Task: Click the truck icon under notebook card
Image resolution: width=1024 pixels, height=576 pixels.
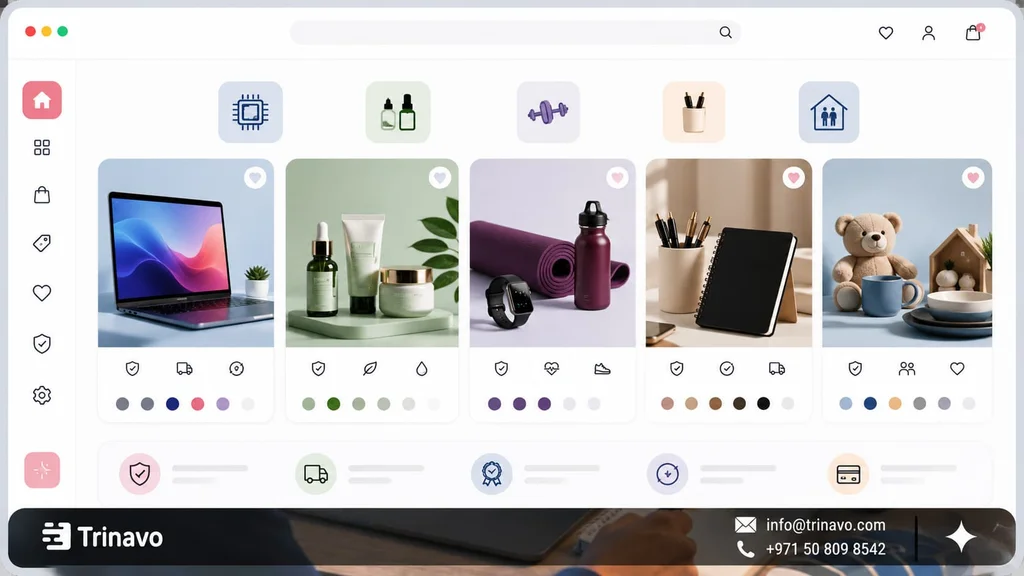Action: 777,369
